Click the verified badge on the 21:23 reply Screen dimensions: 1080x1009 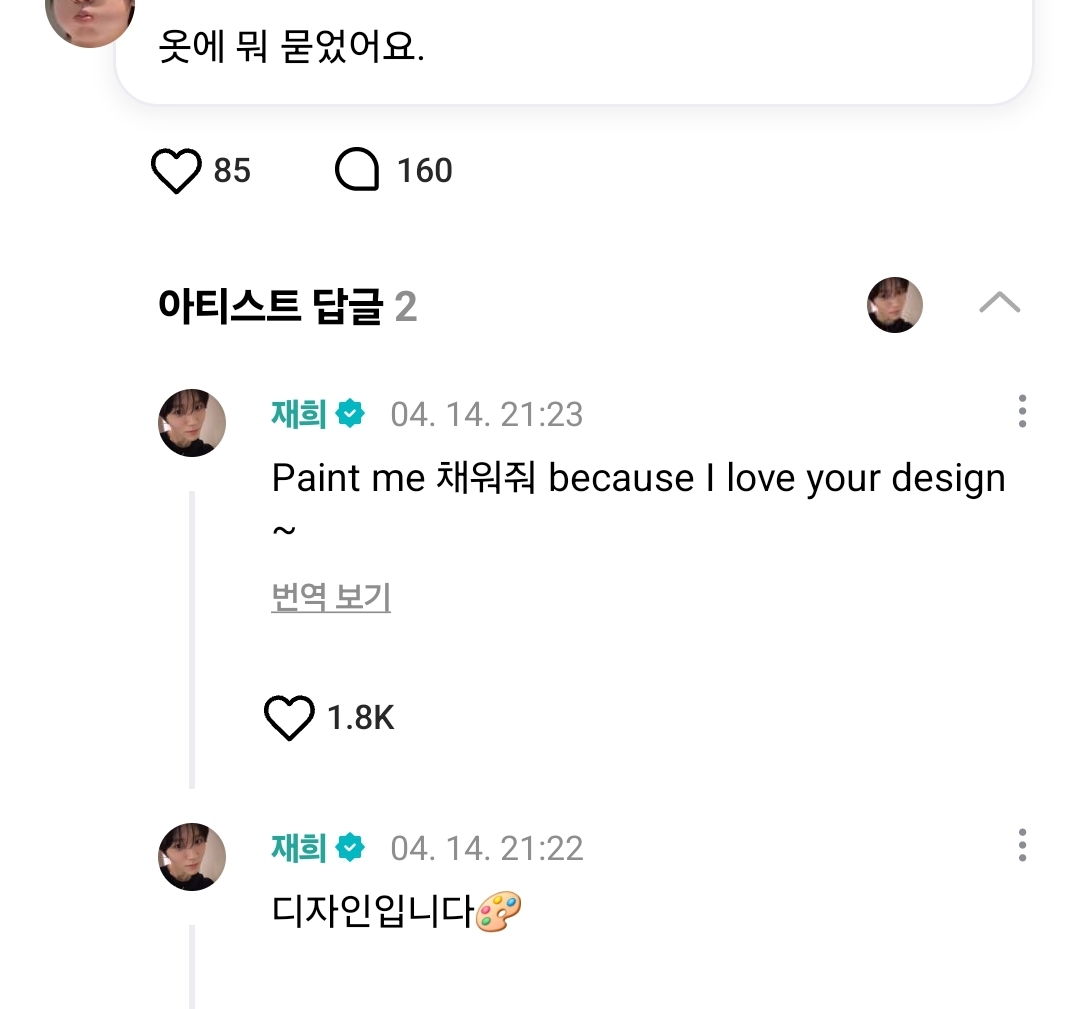(x=350, y=413)
